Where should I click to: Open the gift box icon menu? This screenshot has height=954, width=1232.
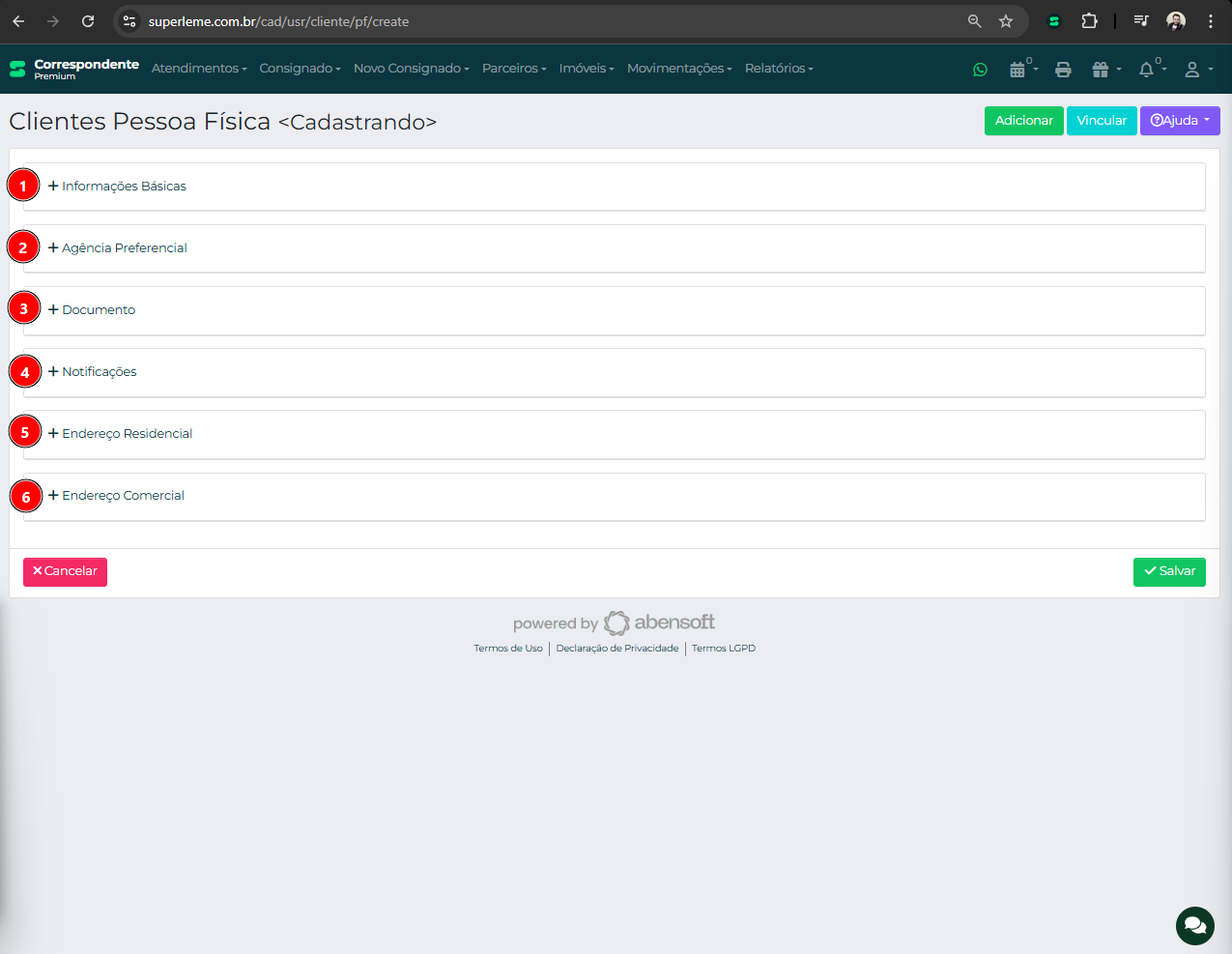[1101, 70]
